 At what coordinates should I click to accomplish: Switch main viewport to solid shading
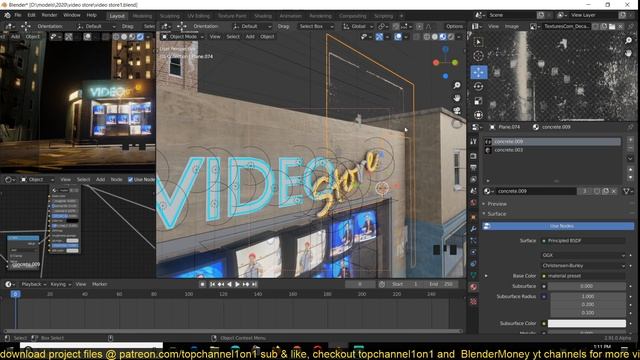(435, 37)
